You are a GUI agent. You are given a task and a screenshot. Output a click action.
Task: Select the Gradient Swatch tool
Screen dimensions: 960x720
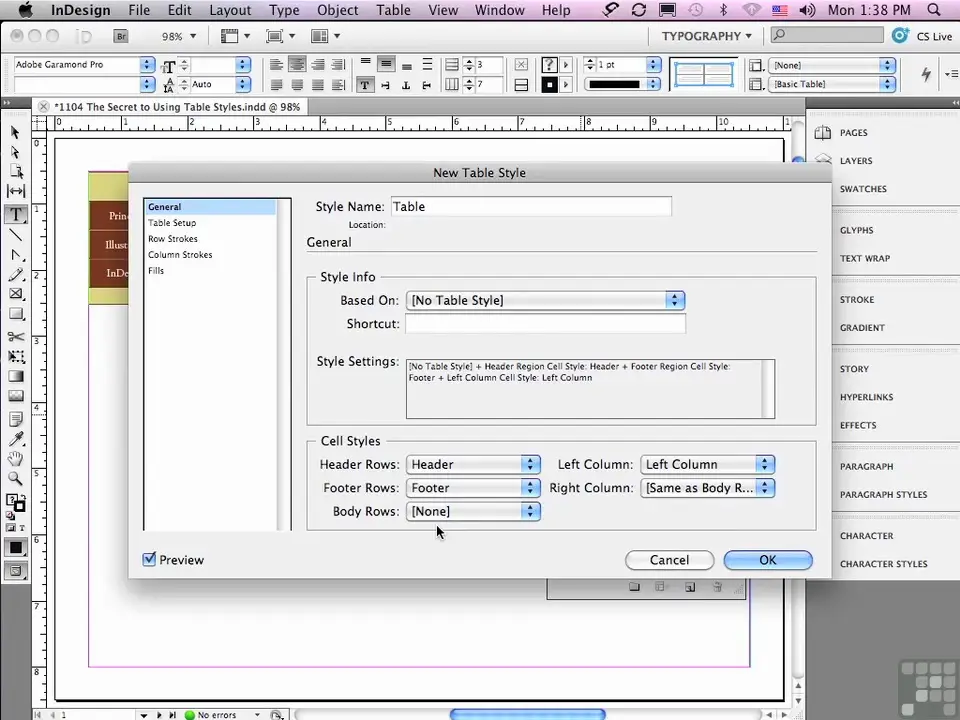pyautogui.click(x=16, y=377)
